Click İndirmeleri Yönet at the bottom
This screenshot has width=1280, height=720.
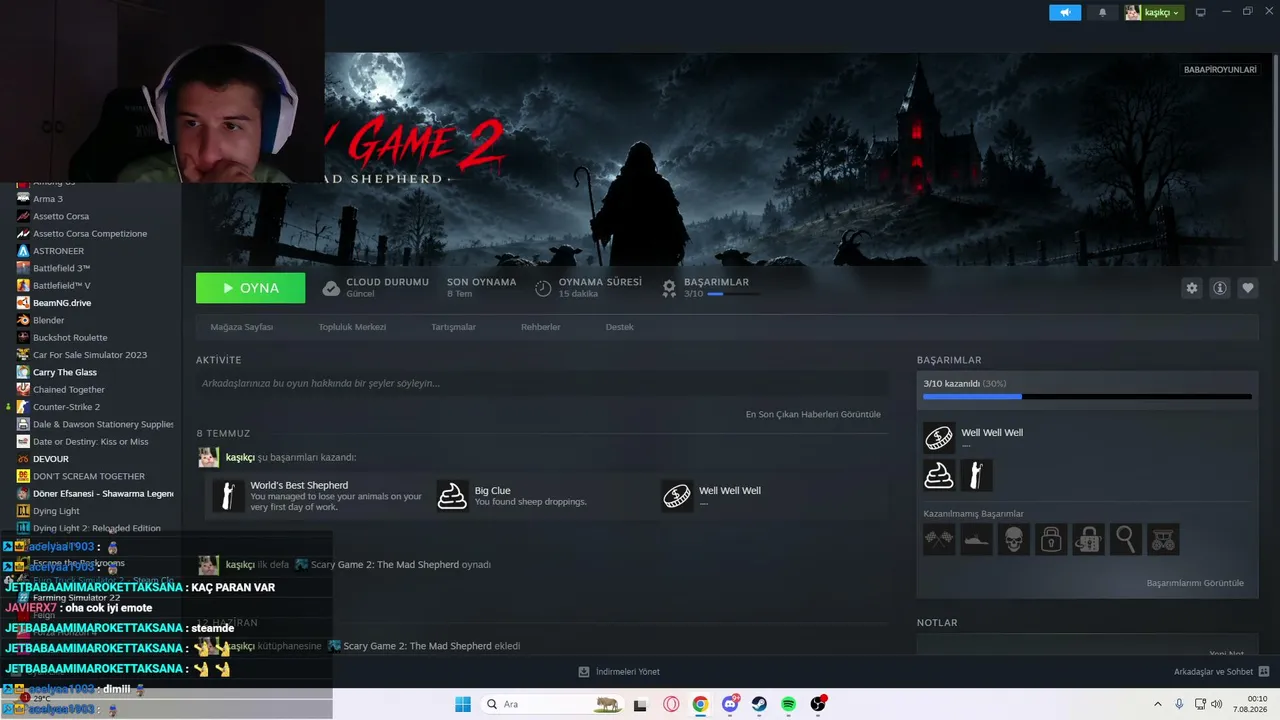pyautogui.click(x=619, y=672)
